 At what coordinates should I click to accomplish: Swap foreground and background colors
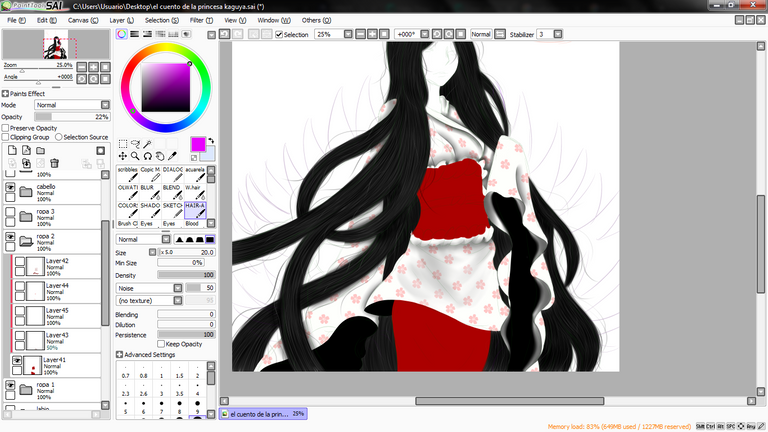211,141
